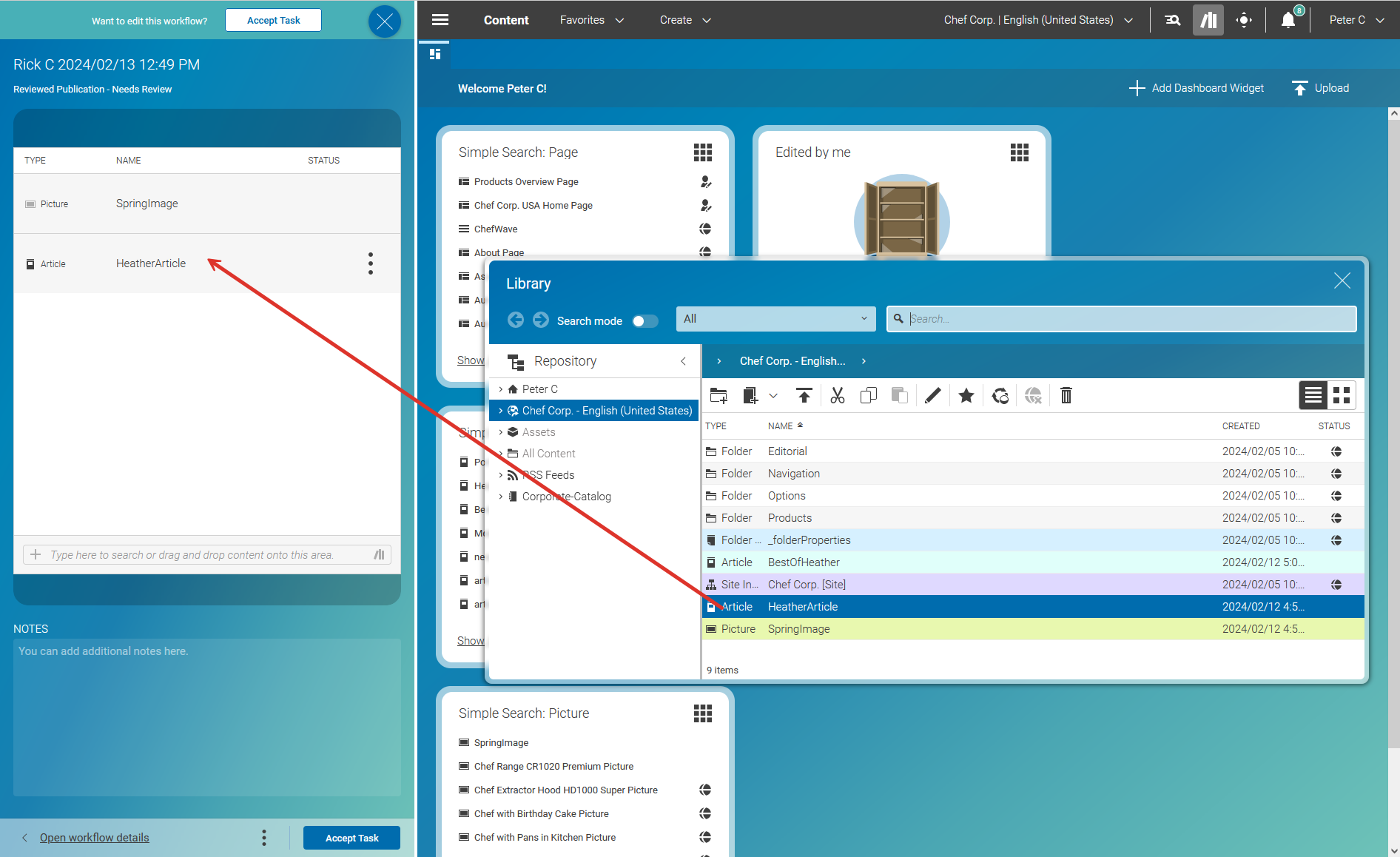Click the Upload icon in the Library toolbar
The height and width of the screenshot is (857, 1400).
point(804,395)
